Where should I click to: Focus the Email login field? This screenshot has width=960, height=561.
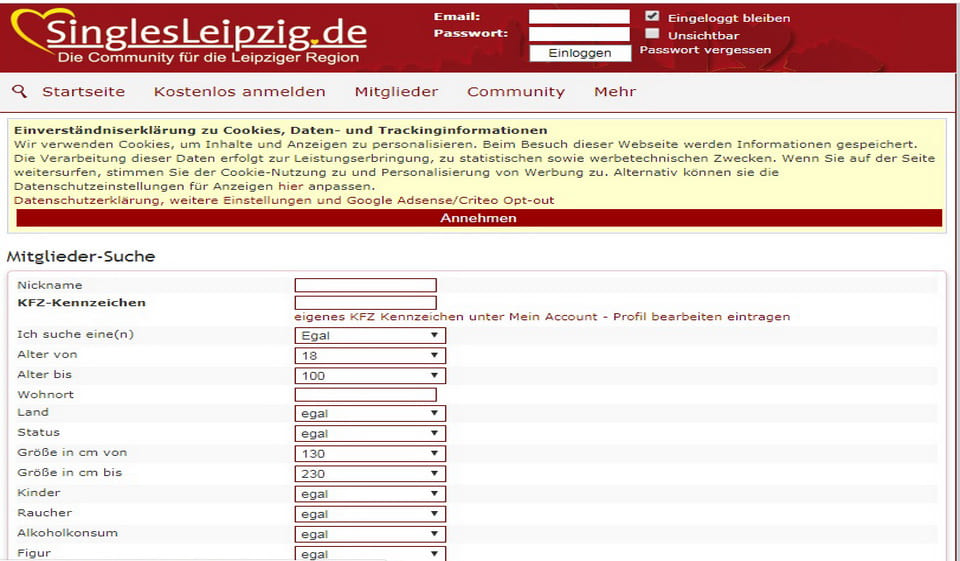tap(579, 17)
